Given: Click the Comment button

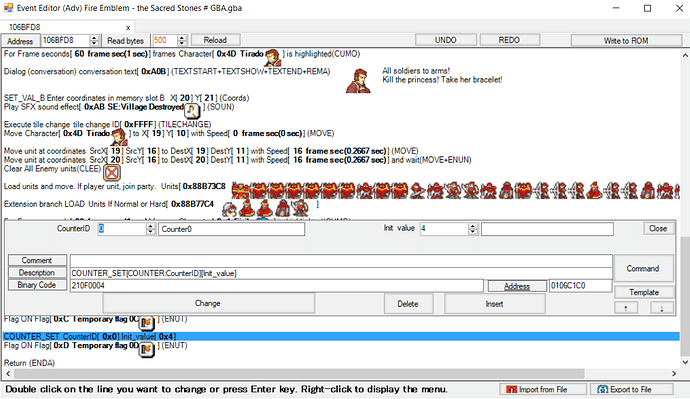Looking at the screenshot, I should (x=37, y=260).
